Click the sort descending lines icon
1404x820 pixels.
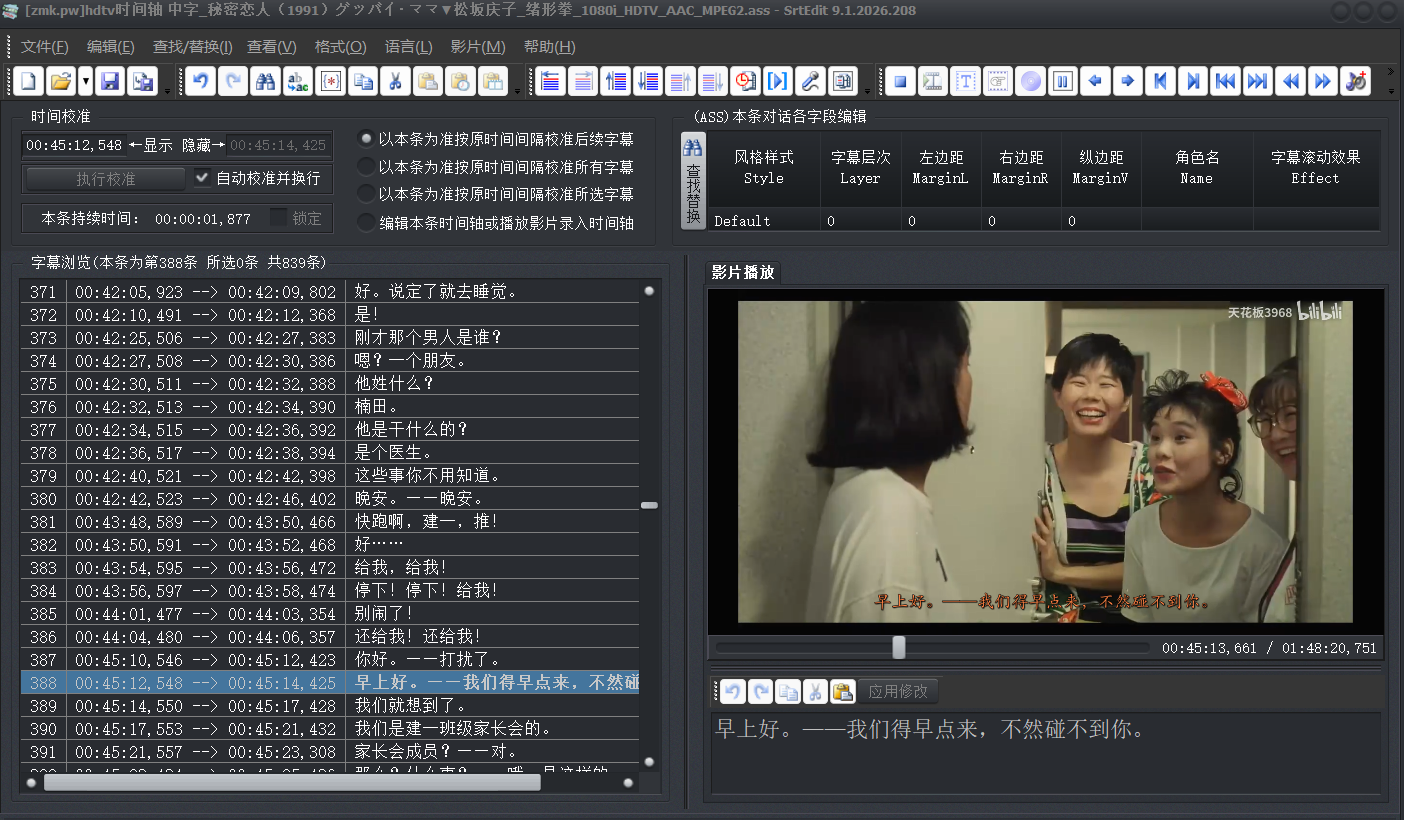click(648, 81)
